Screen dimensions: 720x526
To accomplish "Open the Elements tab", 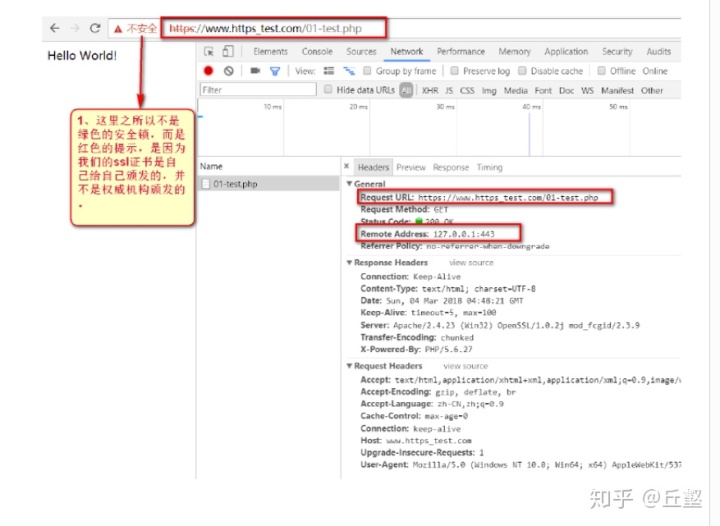I will point(270,51).
